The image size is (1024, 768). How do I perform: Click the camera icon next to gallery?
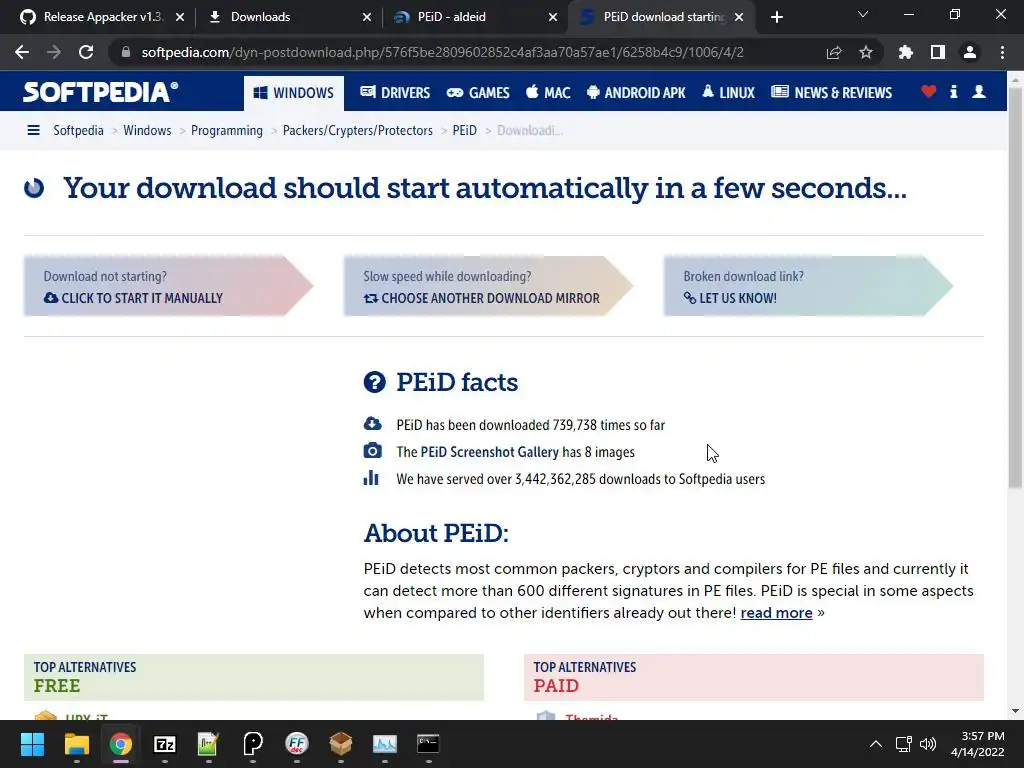[x=372, y=451]
